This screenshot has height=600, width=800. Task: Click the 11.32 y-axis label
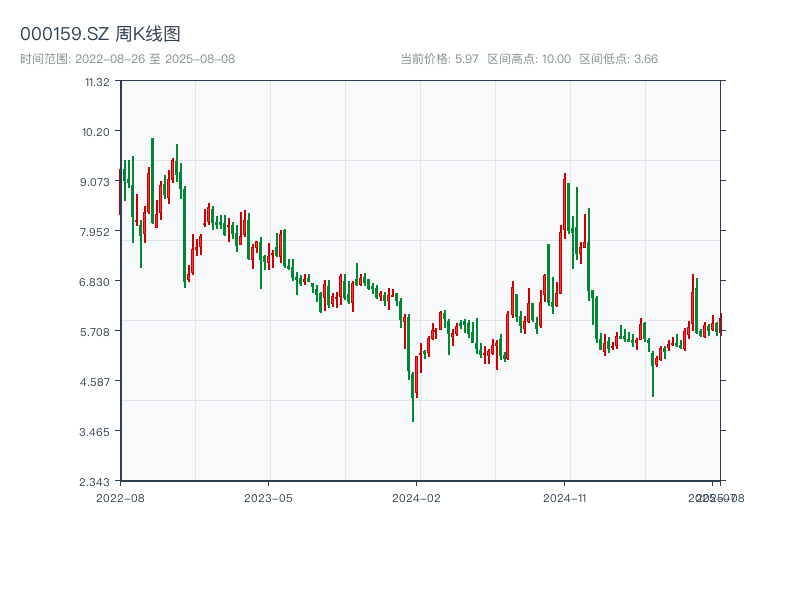click(x=97, y=81)
